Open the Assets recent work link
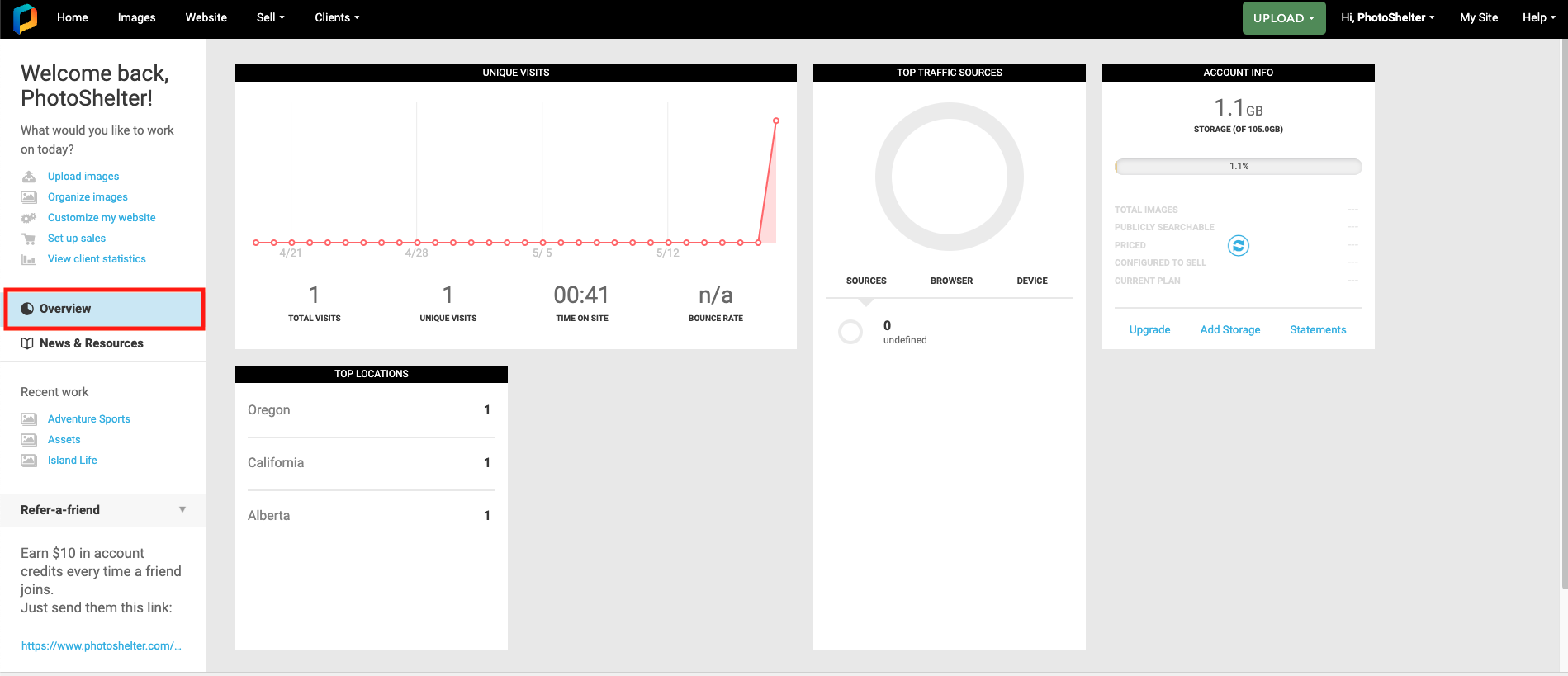1568x676 pixels. [x=64, y=440]
